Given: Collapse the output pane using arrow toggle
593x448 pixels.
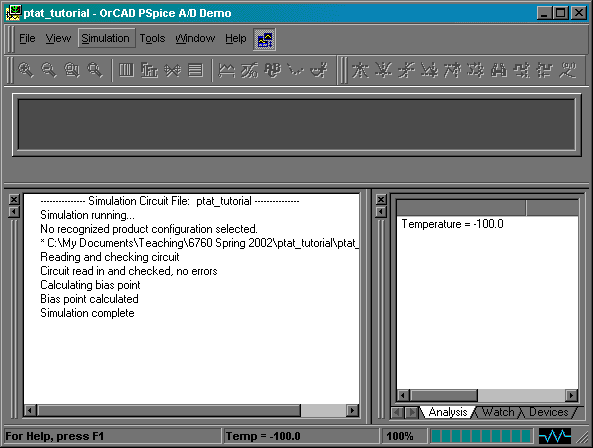Looking at the screenshot, I should click(x=14, y=212).
